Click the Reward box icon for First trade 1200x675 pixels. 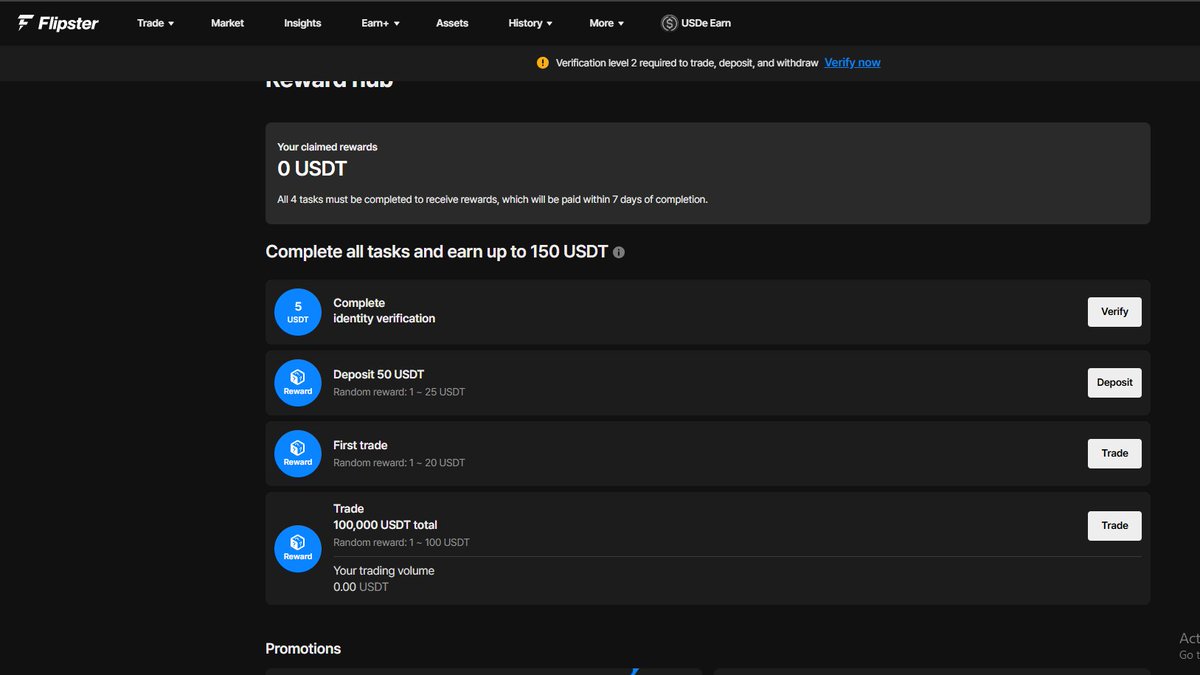coord(298,454)
